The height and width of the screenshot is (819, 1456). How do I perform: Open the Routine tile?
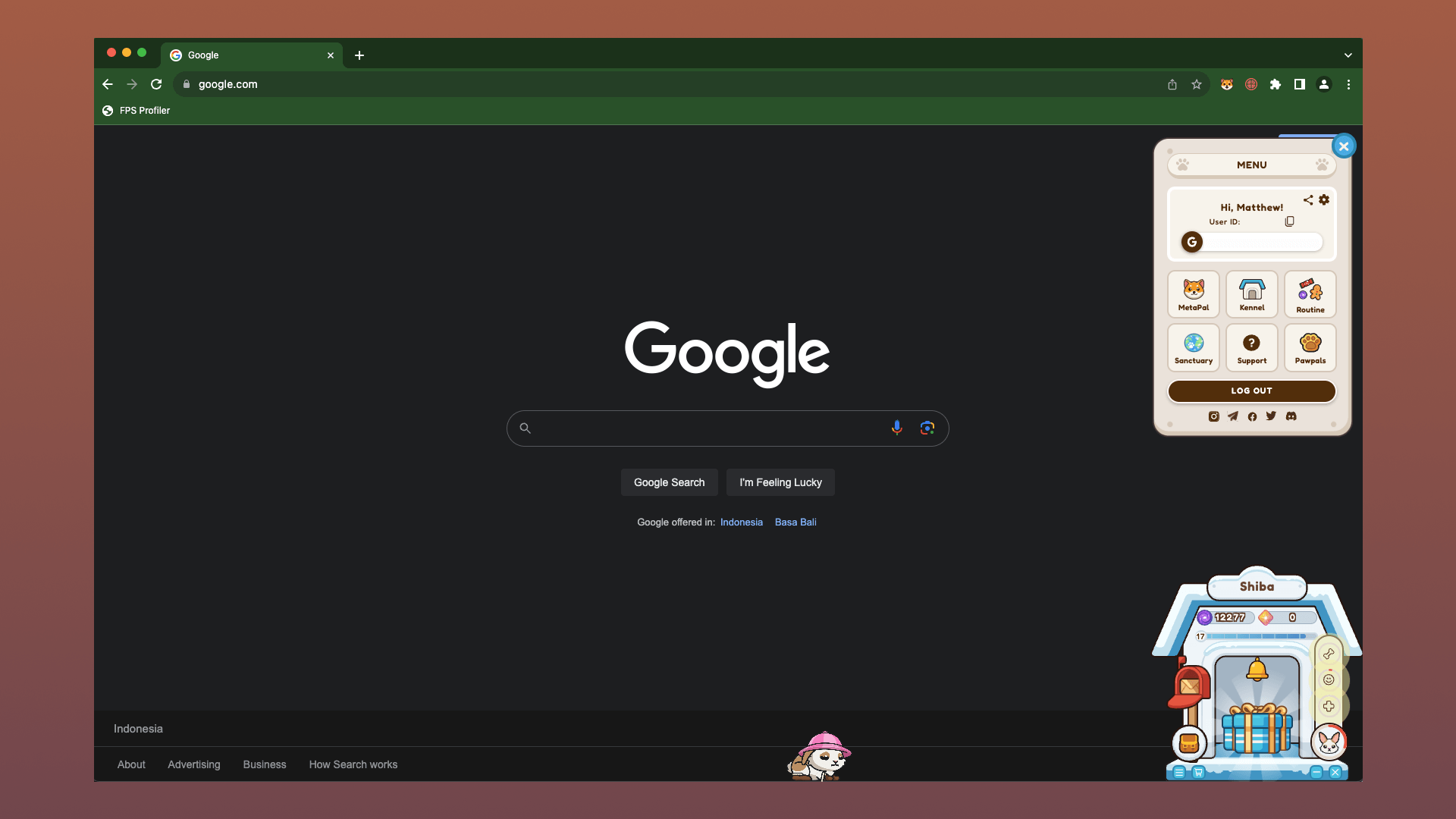tap(1310, 294)
